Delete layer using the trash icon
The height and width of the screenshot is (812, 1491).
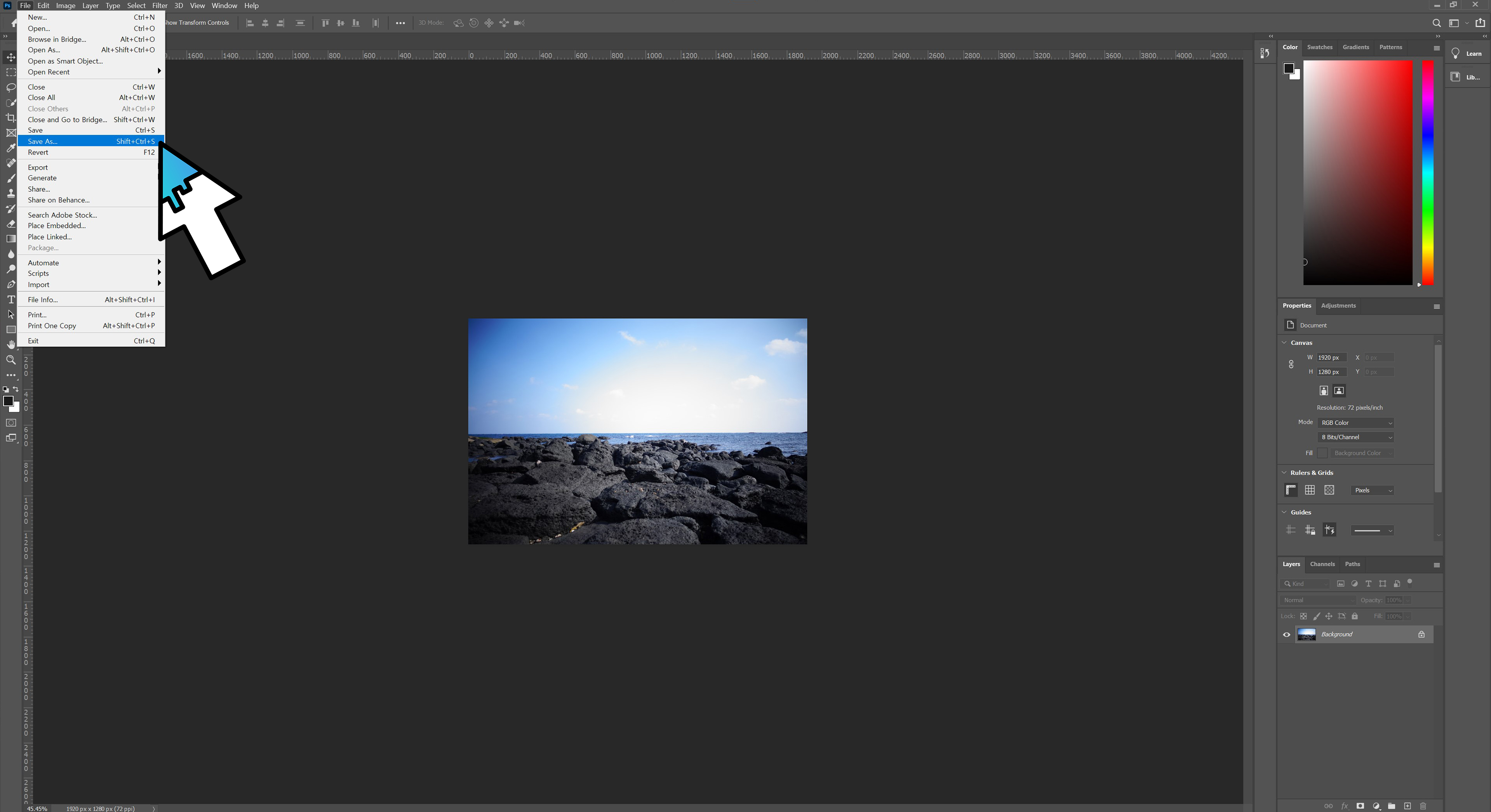click(1423, 806)
